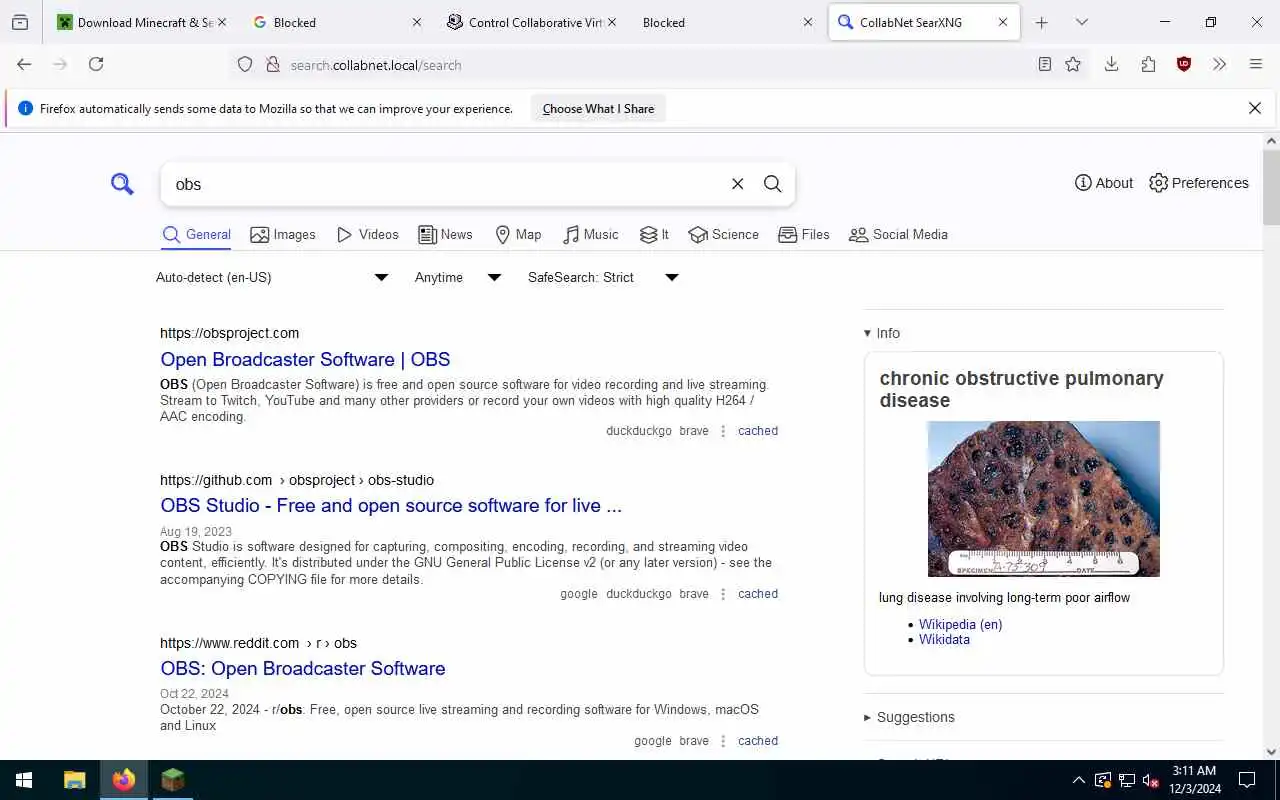Image resolution: width=1280 pixels, height=800 pixels.
Task: Click the Firefox taskbar icon
Action: click(124, 780)
